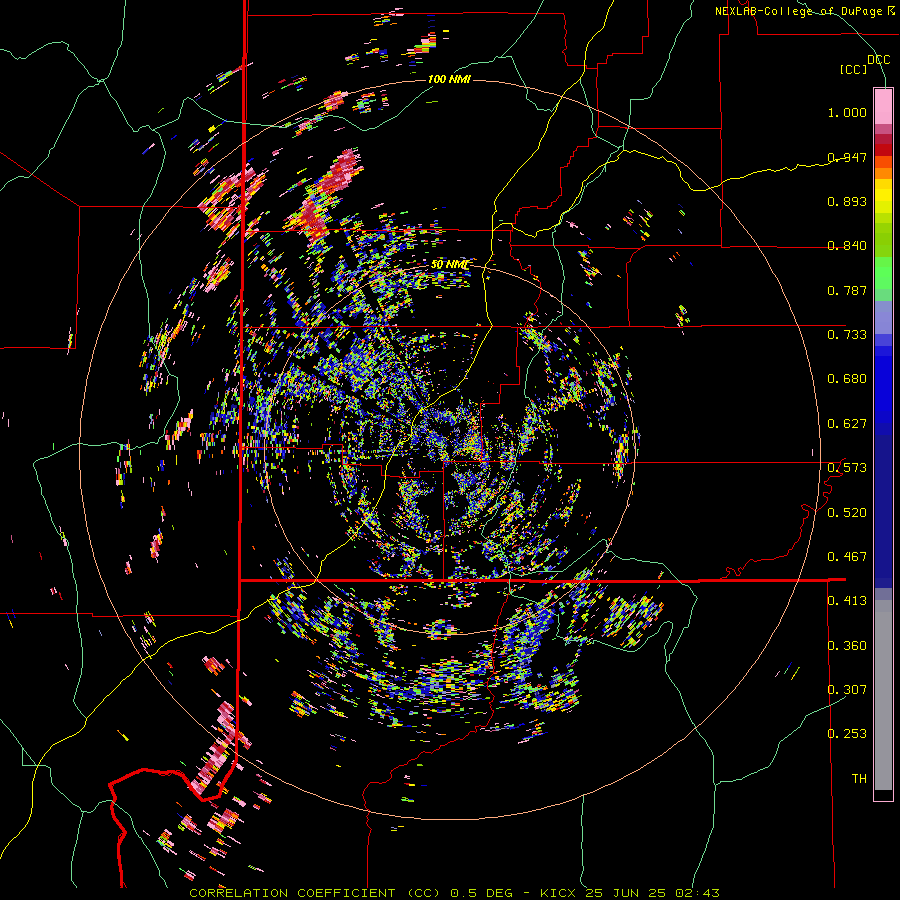Image resolution: width=900 pixels, height=900 pixels.
Task: Pick the bright green swatch near 0.787
Action: [x=883, y=273]
